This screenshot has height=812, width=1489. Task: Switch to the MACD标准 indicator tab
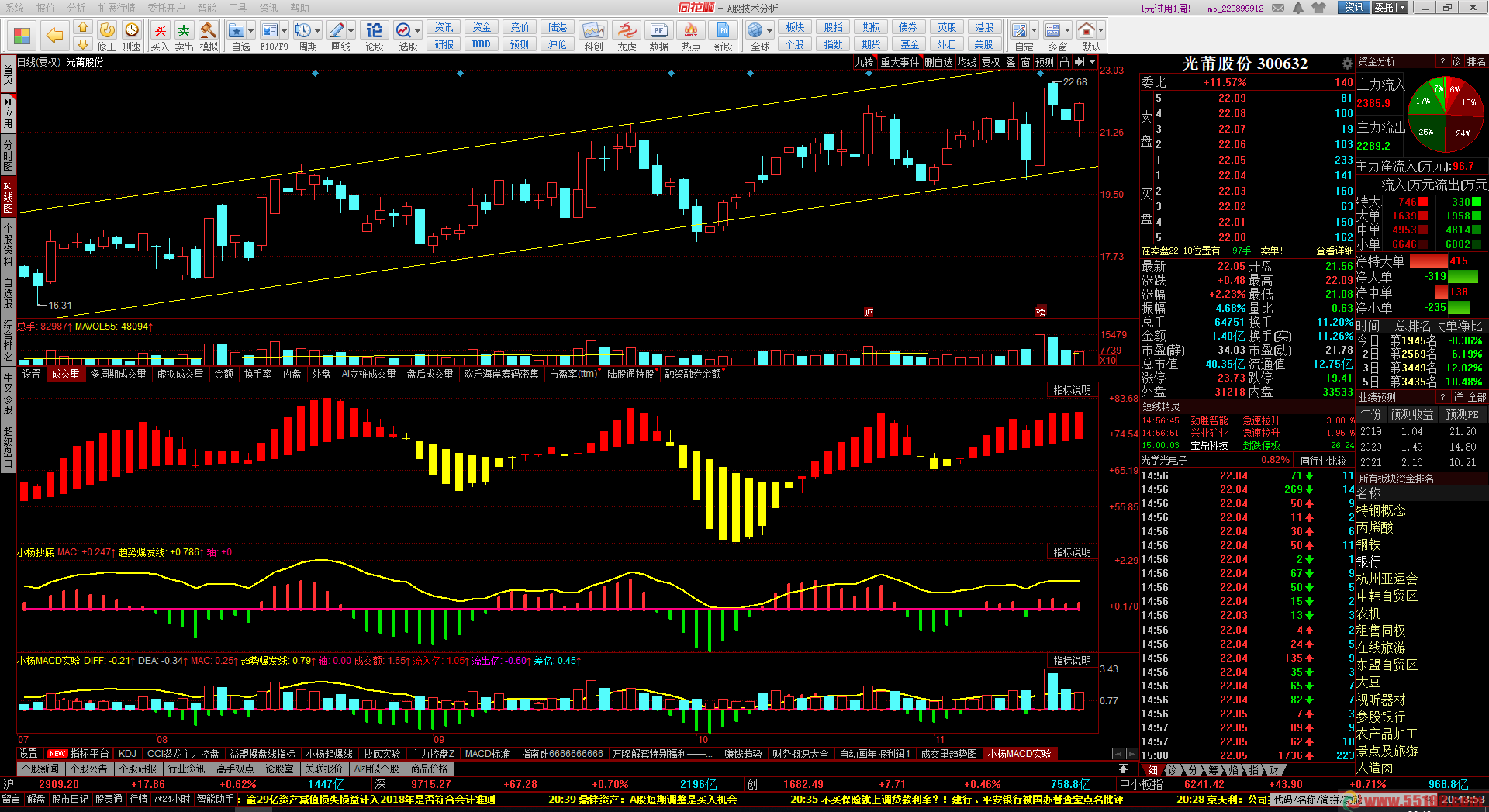tap(487, 754)
